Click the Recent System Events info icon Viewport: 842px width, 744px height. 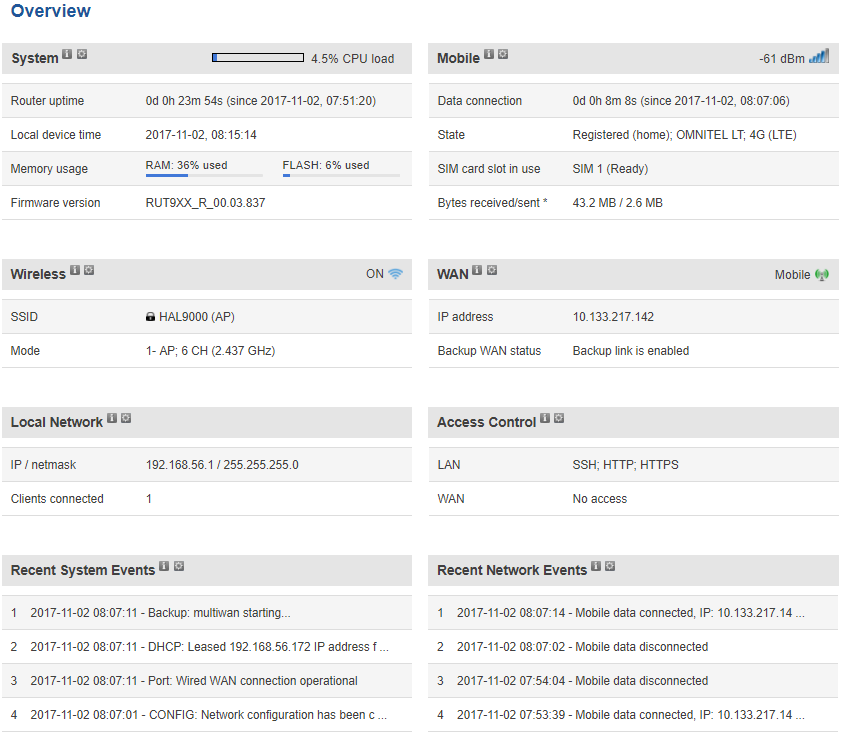tap(164, 566)
